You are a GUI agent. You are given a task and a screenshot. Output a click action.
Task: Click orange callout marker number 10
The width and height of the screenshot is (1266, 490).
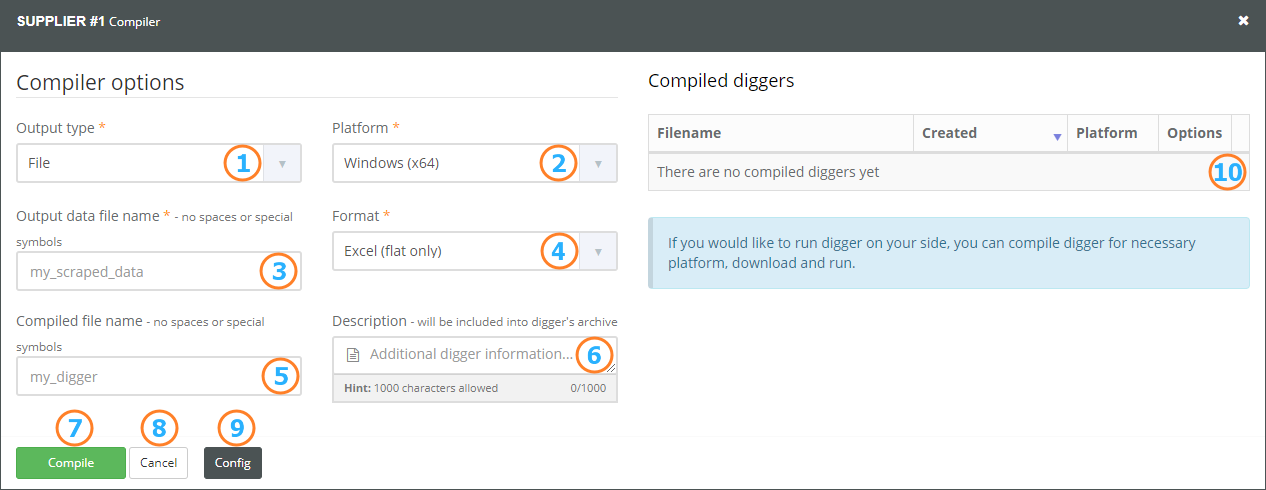[x=1227, y=172]
